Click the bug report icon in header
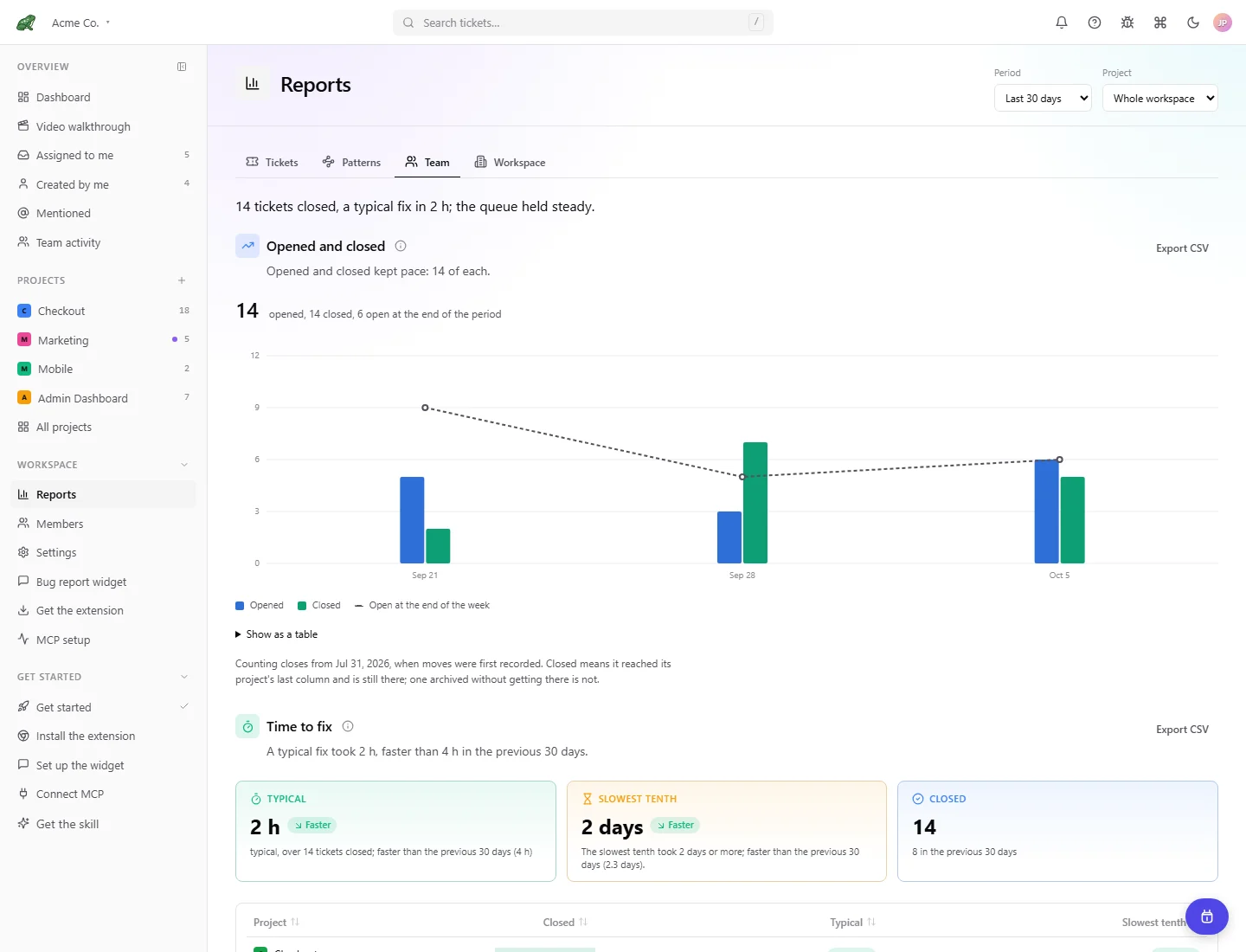This screenshot has width=1246, height=952. pyautogui.click(x=1127, y=23)
